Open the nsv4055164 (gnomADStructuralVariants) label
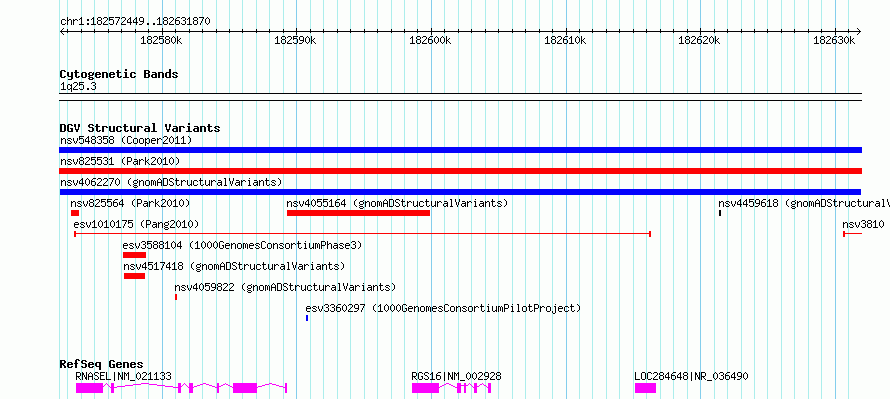This screenshot has width=890, height=399. (397, 203)
